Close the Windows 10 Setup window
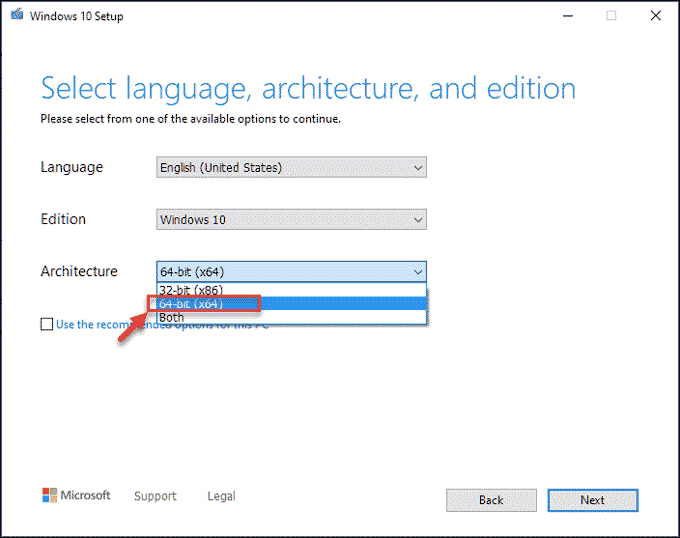Viewport: 680px width, 538px height. click(656, 16)
